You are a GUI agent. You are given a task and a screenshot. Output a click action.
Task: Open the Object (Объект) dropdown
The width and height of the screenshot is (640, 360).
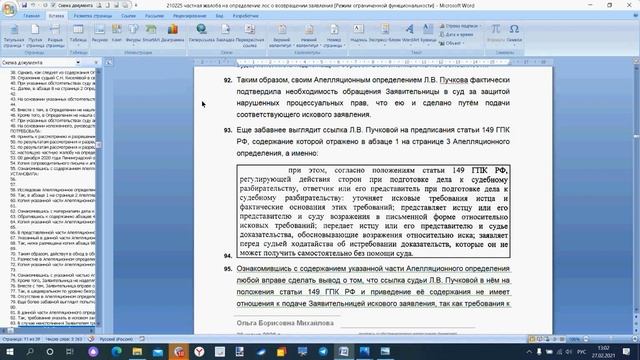[452, 43]
